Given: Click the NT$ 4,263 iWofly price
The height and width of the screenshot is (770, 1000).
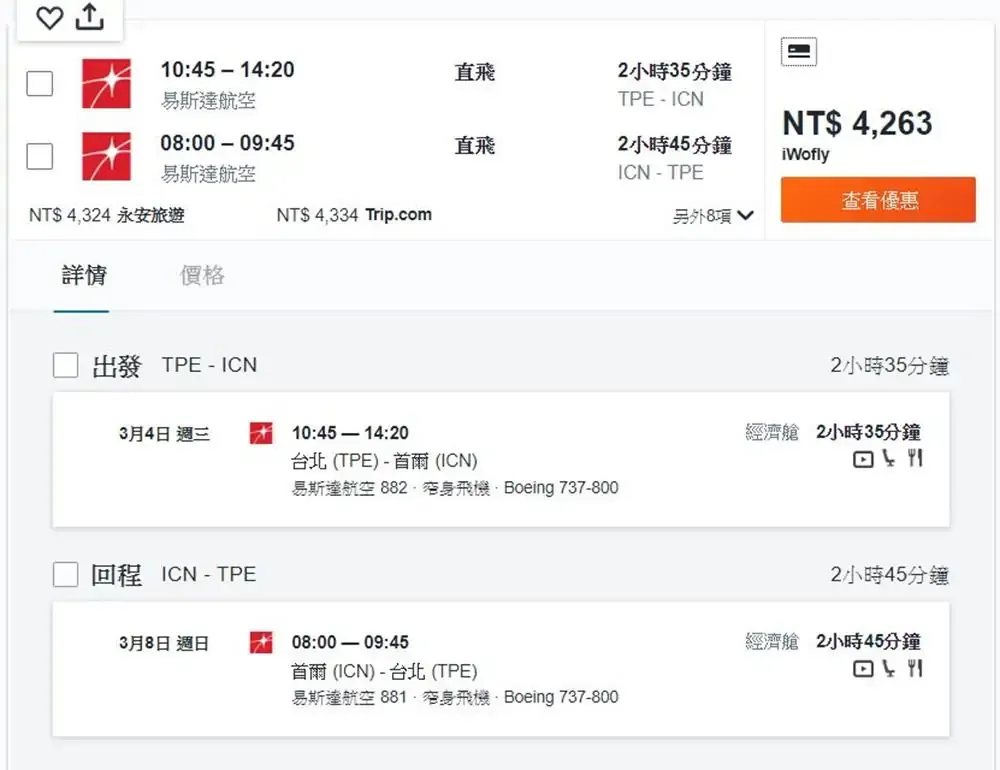Looking at the screenshot, I should (857, 124).
